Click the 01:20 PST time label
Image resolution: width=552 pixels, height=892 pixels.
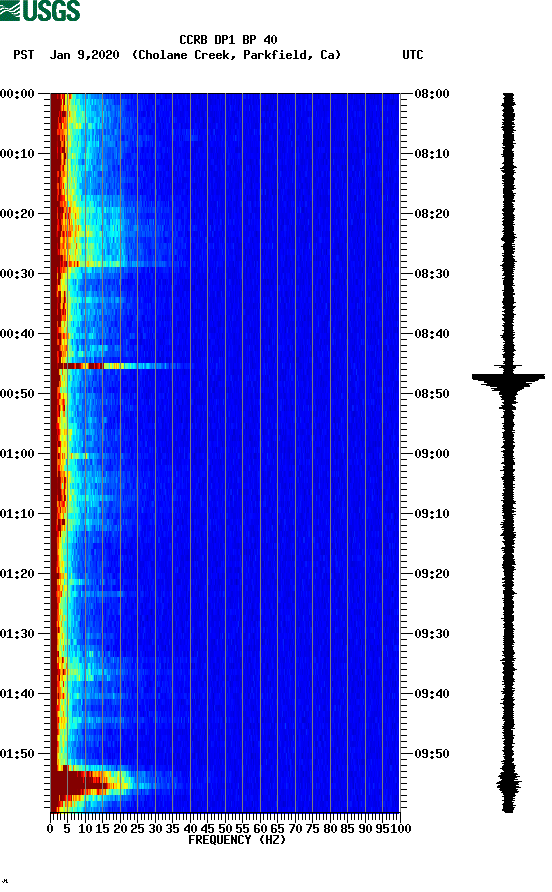(x=18, y=574)
